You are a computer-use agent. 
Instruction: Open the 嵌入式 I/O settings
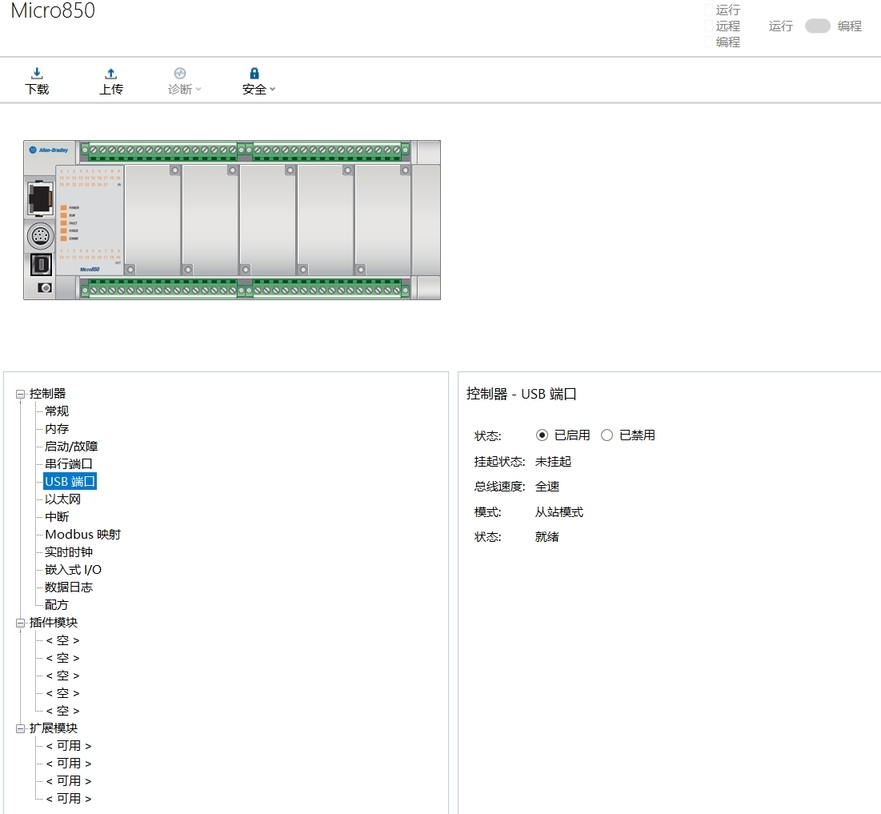pyautogui.click(x=73, y=570)
